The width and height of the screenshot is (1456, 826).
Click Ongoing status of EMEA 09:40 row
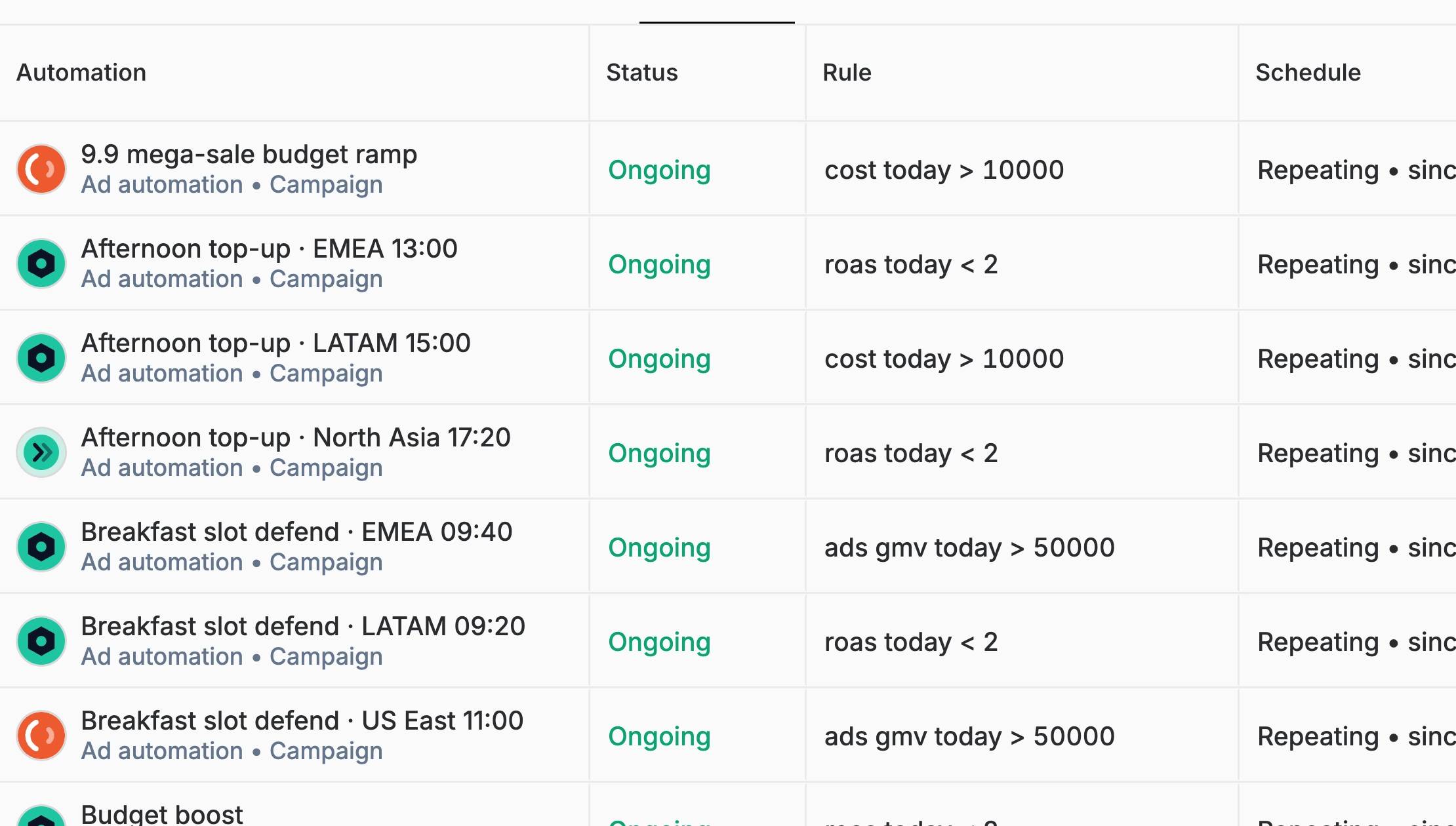coord(660,548)
